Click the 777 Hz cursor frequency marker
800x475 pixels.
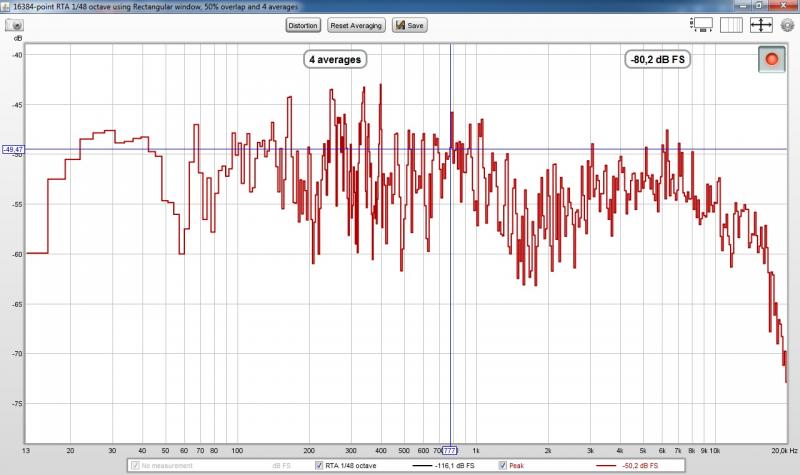(x=450, y=450)
